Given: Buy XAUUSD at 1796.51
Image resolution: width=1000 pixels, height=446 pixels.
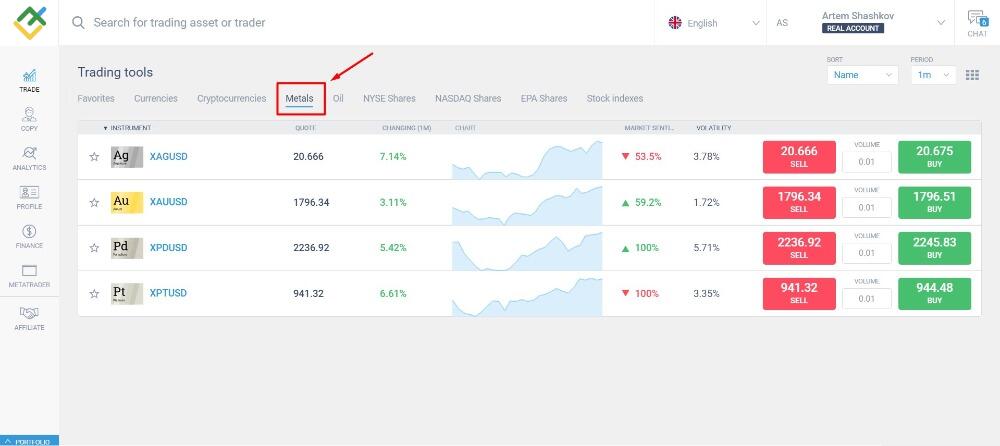Looking at the screenshot, I should point(934,202).
